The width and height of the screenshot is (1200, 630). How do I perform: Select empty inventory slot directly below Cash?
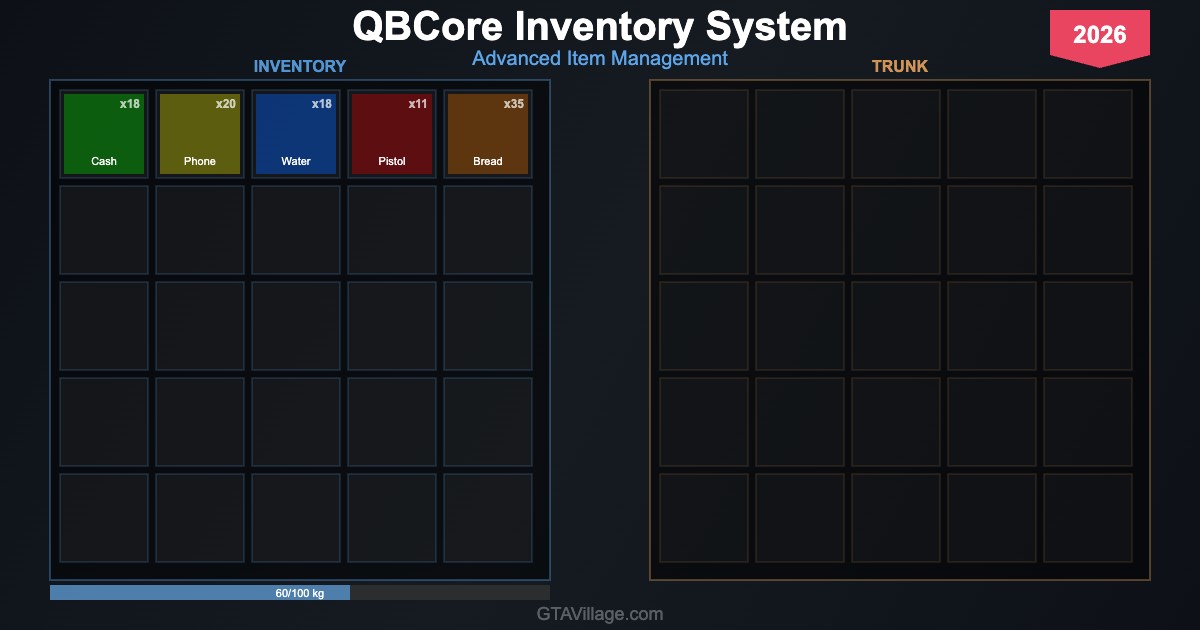104,230
